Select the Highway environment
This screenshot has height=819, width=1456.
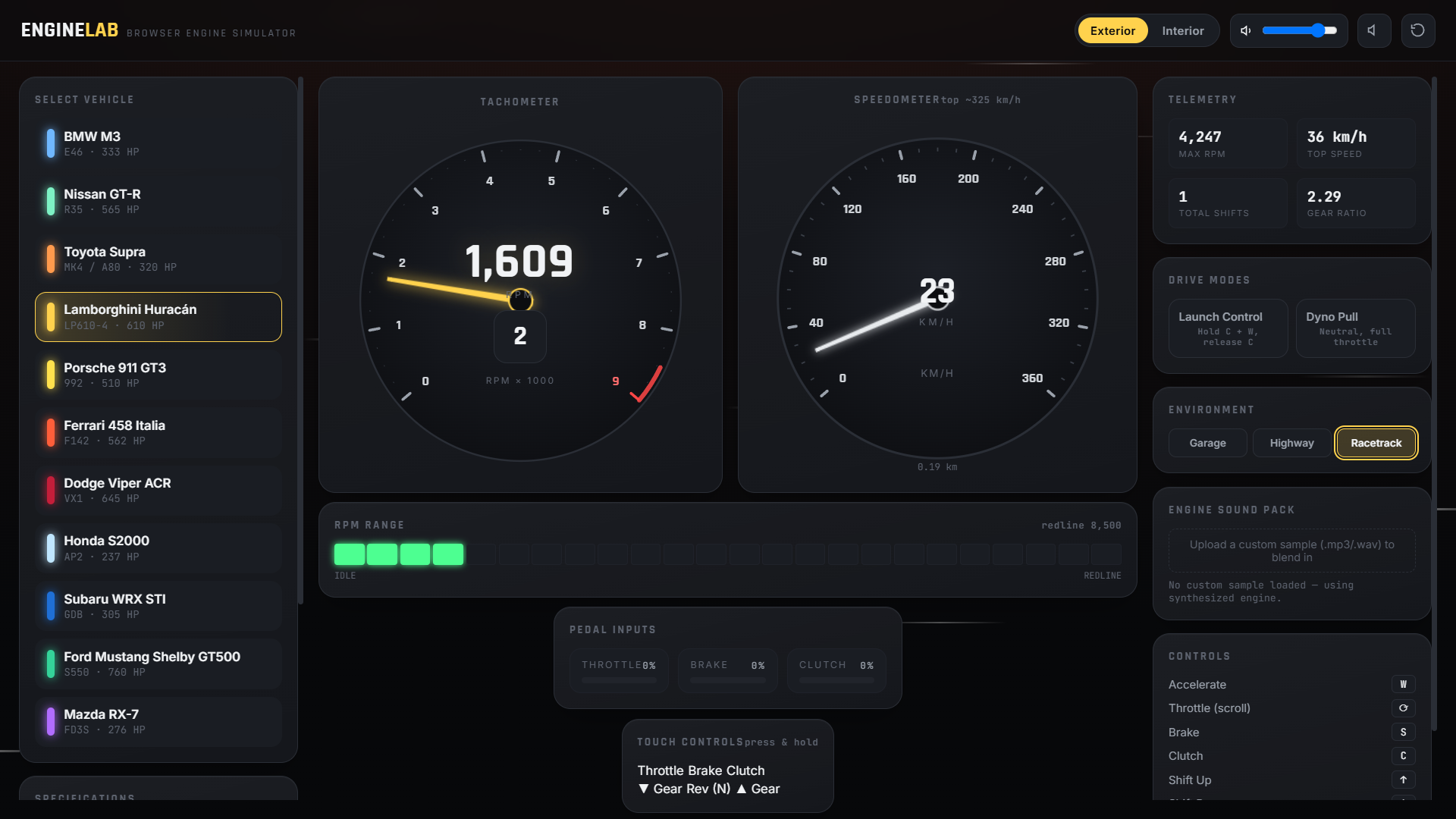click(1291, 443)
